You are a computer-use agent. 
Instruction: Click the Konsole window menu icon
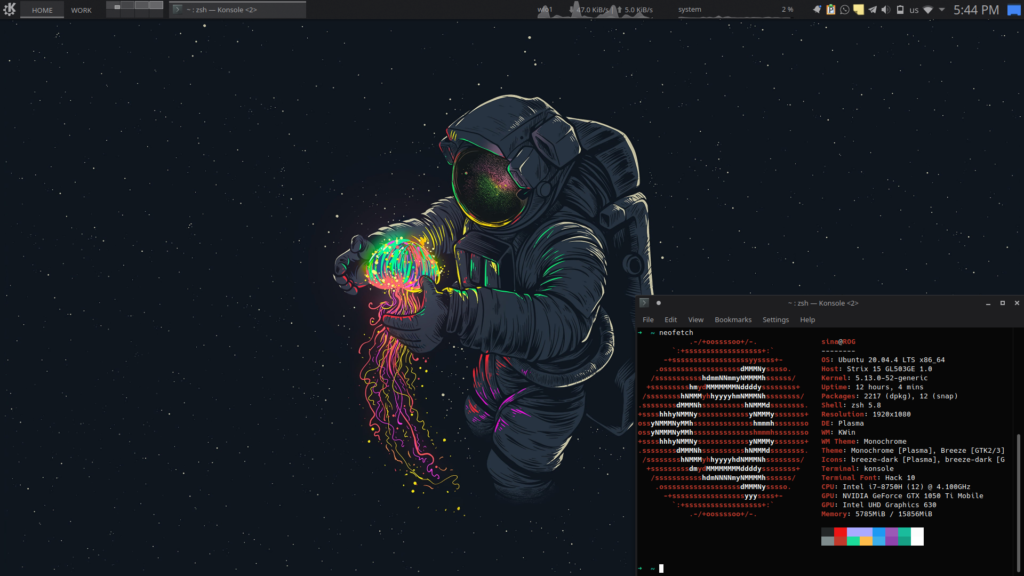[644, 302]
